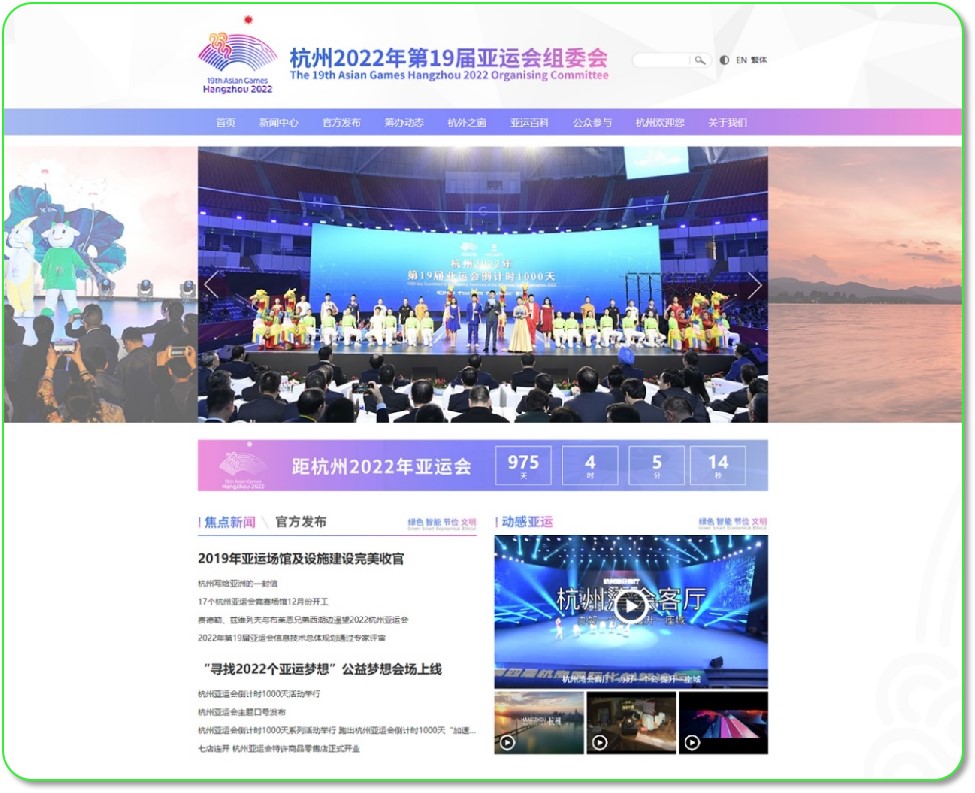Viewport: 975px width, 793px height.
Task: Click the magnifier search icon
Action: 700,60
